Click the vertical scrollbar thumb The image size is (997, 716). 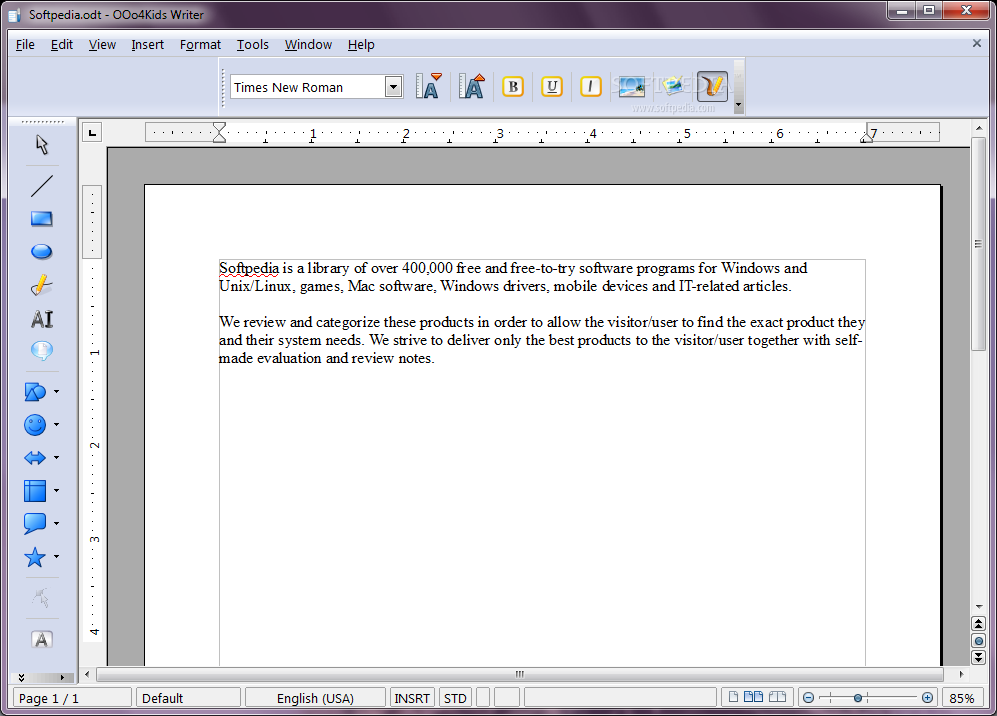coord(979,244)
